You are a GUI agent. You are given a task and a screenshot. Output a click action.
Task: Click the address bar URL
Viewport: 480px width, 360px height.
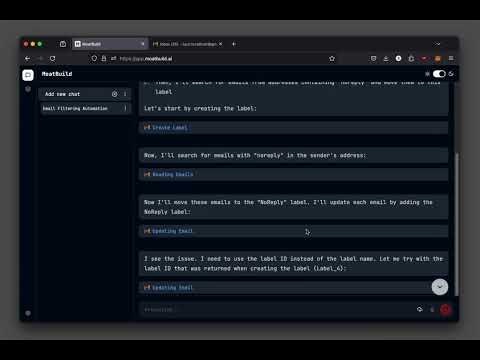coord(146,59)
